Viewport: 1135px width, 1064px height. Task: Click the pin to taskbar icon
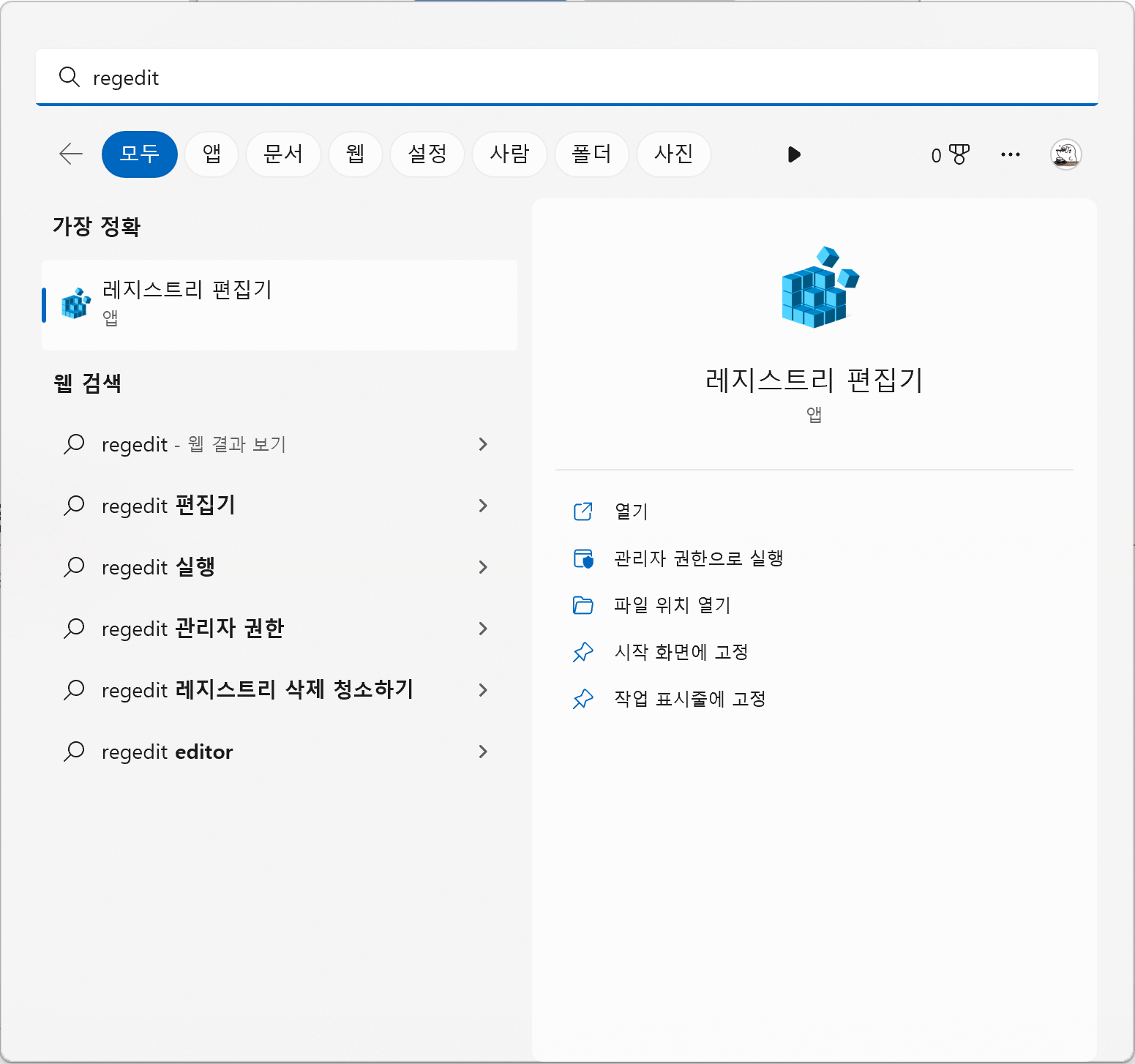583,699
